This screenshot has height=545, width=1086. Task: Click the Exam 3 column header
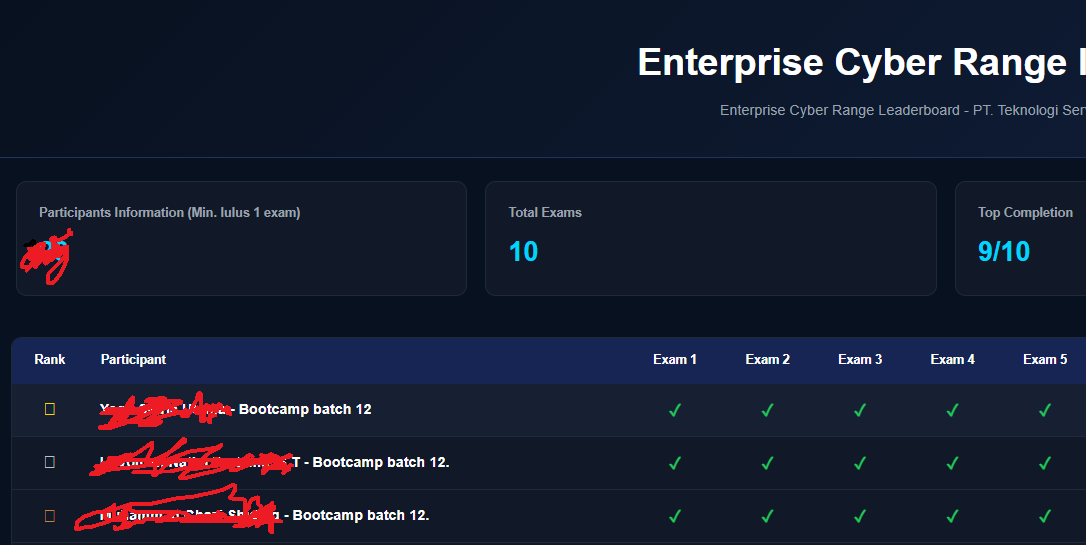(860, 359)
